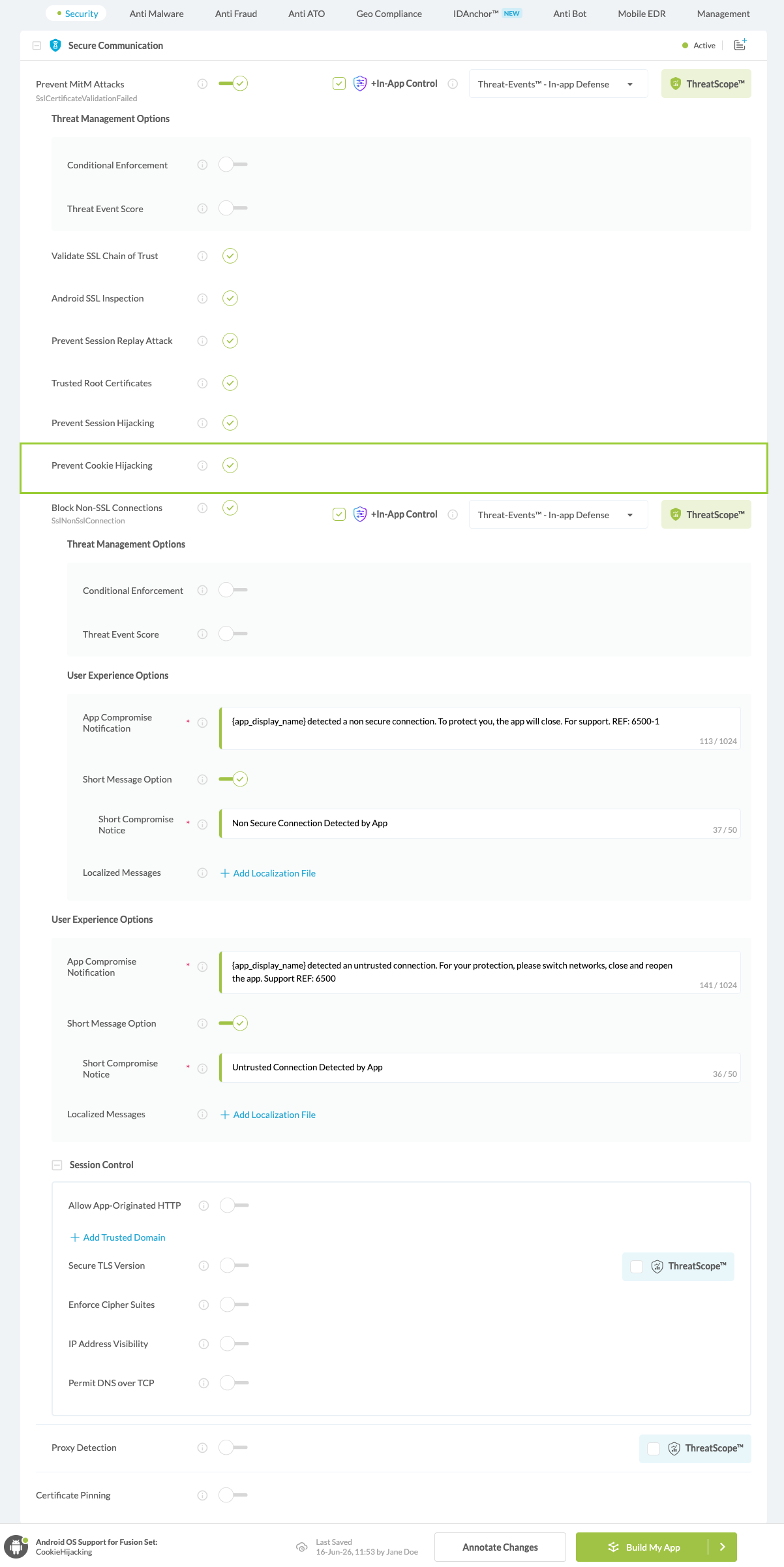The height and width of the screenshot is (1567, 784).
Task: Edit the Non Secure Connection short notice field
Action: click(480, 824)
